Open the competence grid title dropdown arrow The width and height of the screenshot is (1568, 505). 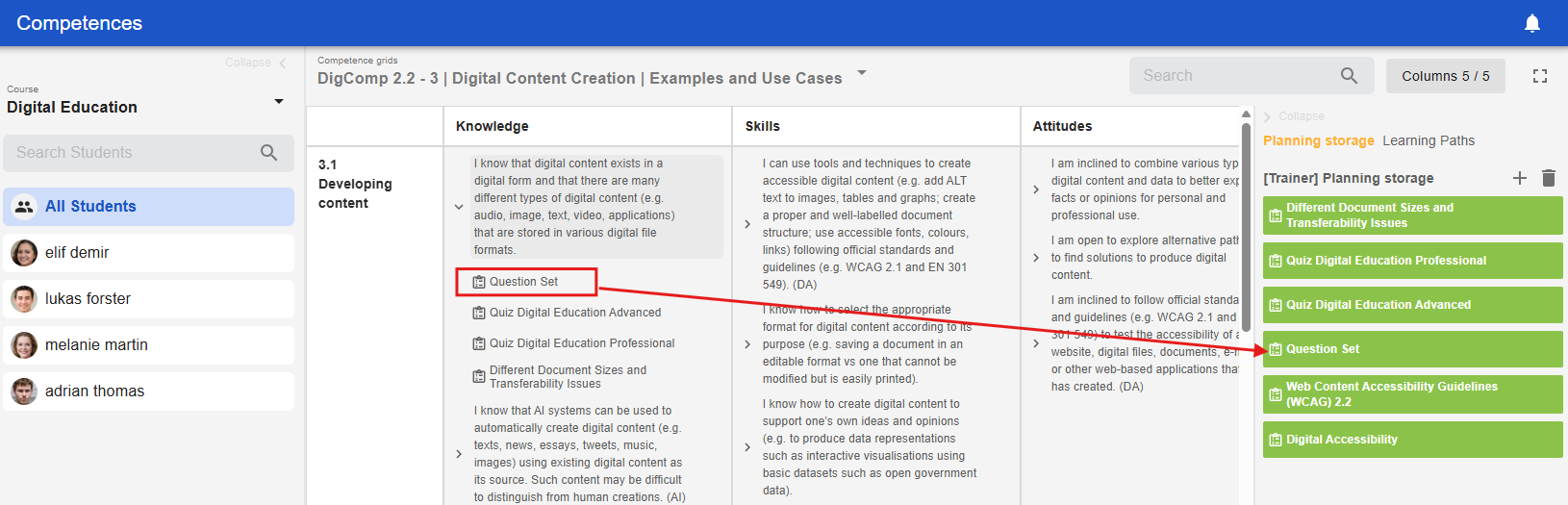coord(862,73)
